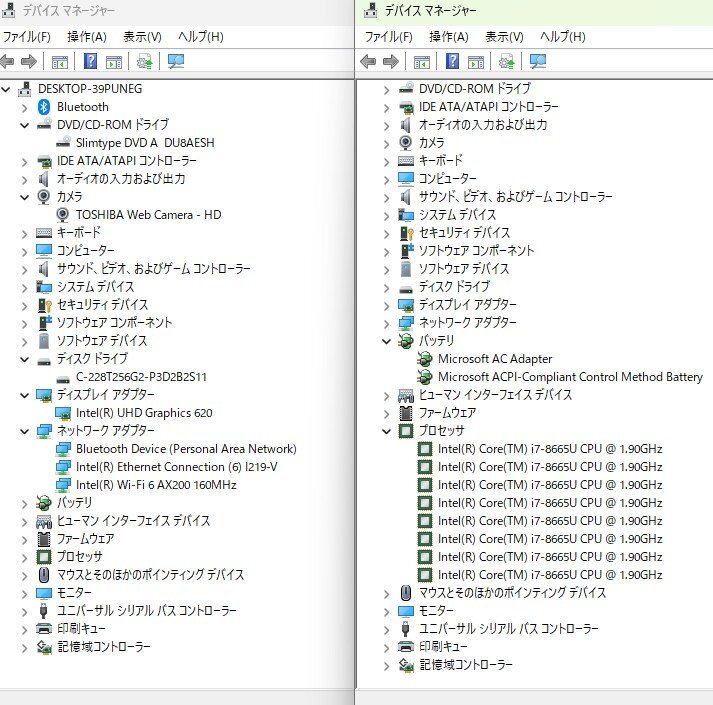Click the DESKTOP-39PUNEG computer icon
Image resolution: width=713 pixels, height=705 pixels.
click(25, 89)
